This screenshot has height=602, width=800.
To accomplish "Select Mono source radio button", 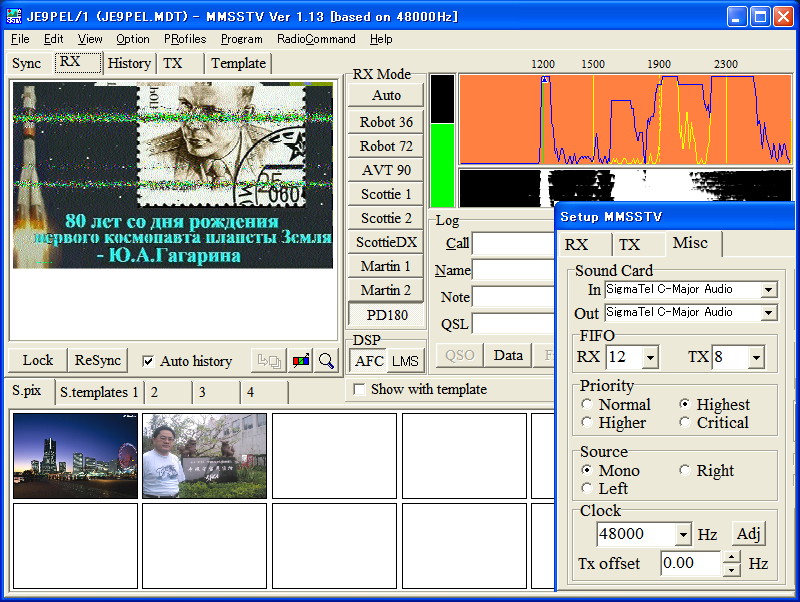I will 587,470.
